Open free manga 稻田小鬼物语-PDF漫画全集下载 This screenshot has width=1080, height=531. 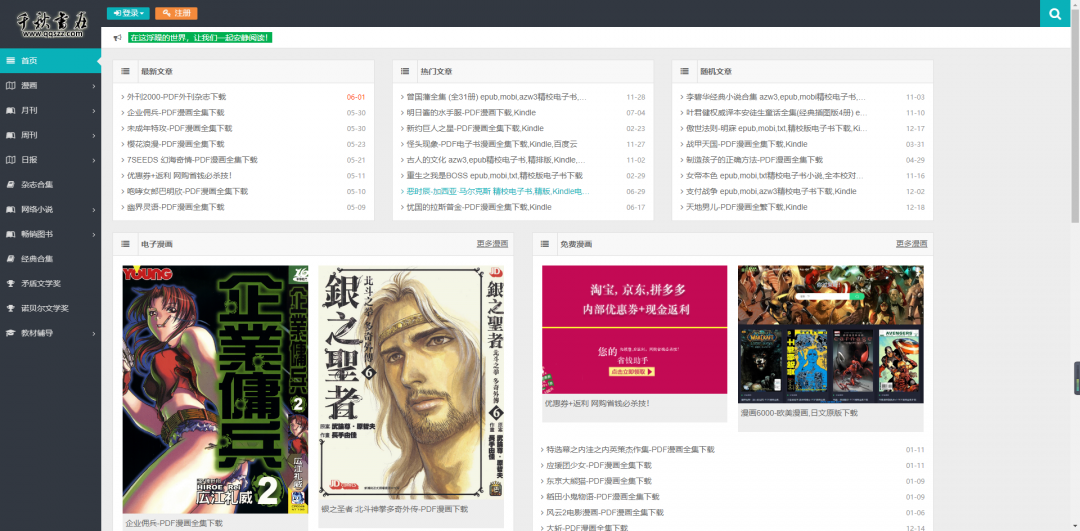(603, 497)
